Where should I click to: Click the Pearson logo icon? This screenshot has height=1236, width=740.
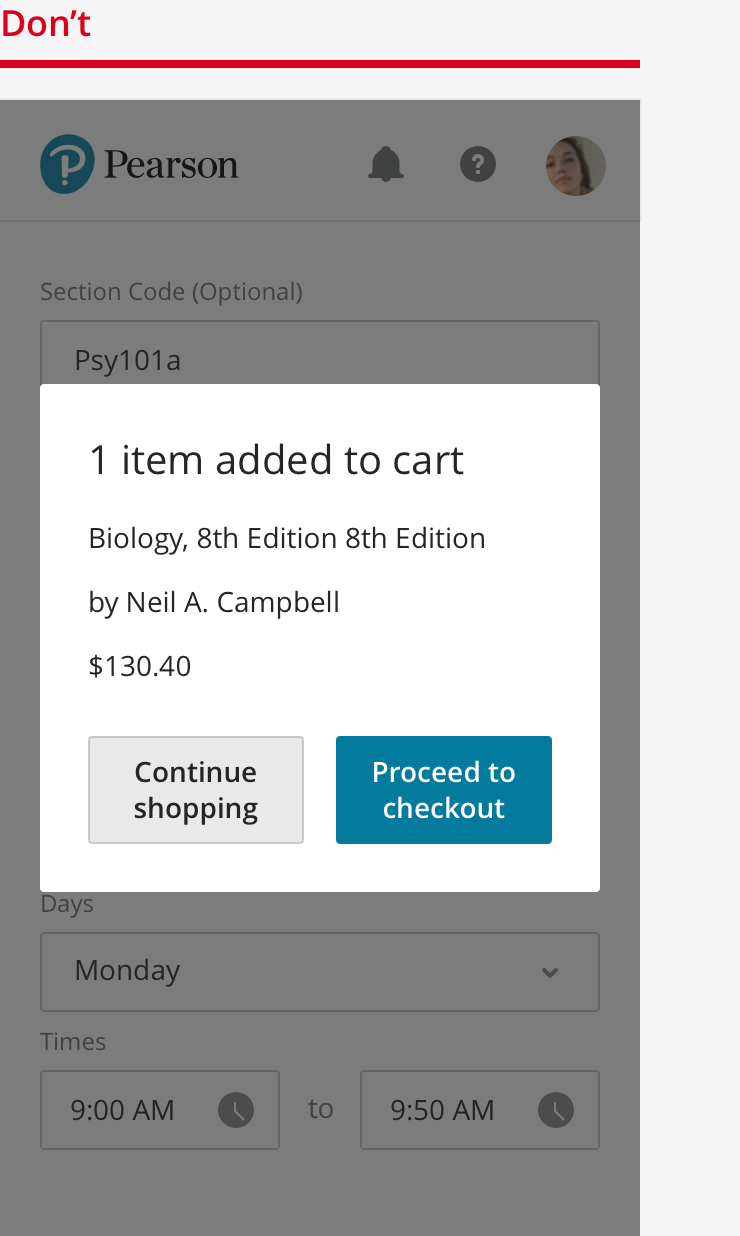67,165
